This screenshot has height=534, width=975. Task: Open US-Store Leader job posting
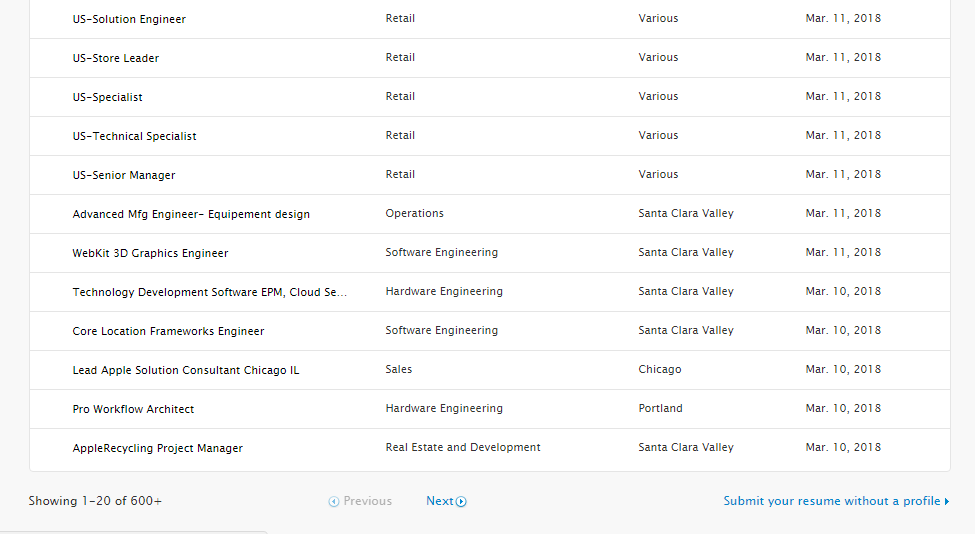[x=116, y=58]
